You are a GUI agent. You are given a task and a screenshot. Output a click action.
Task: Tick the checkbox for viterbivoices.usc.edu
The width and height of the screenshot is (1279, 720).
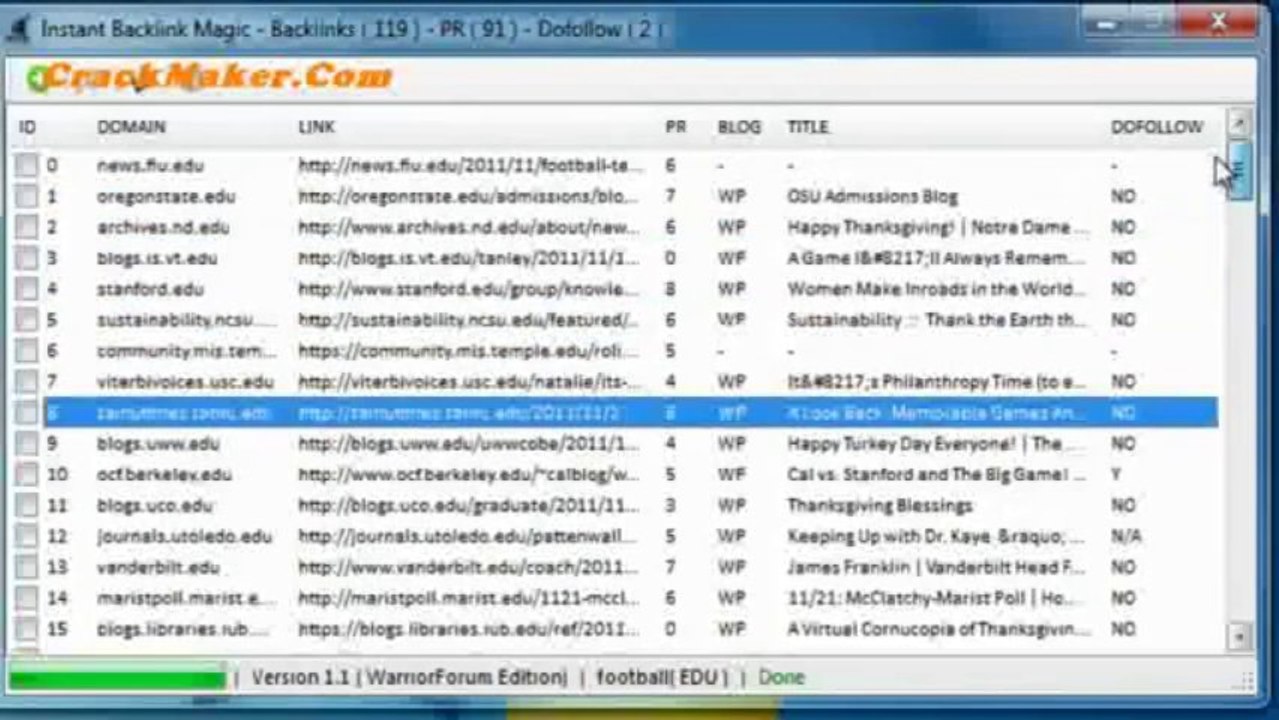point(26,382)
